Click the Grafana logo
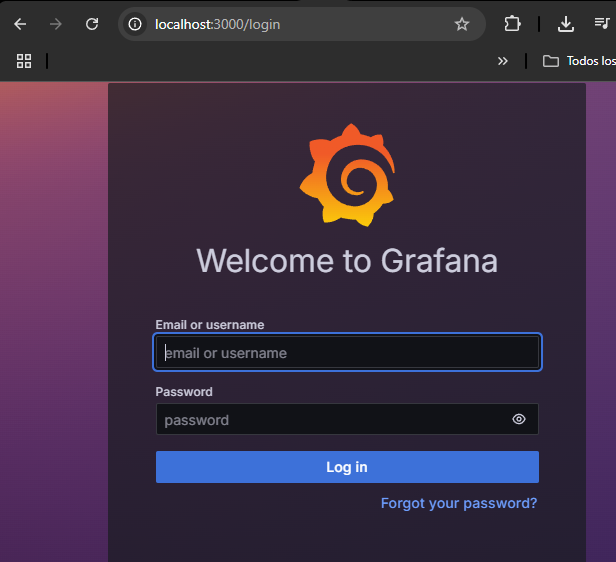 tap(347, 175)
